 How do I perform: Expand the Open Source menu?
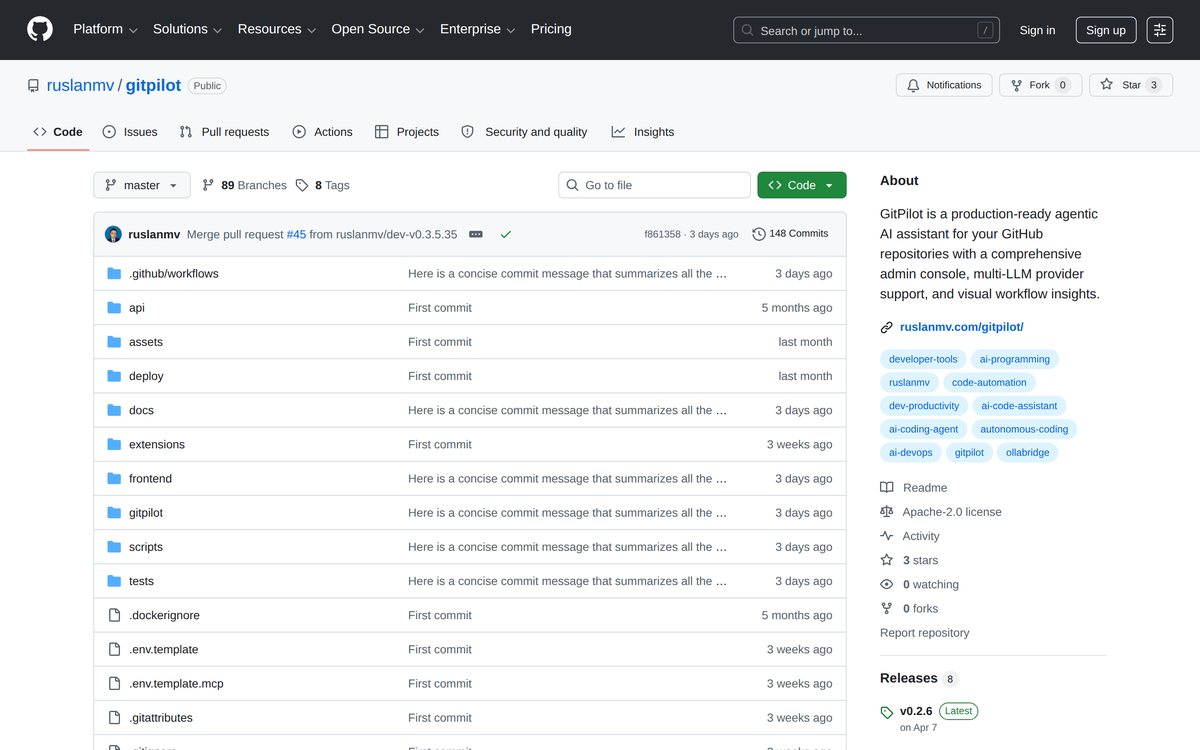[378, 30]
